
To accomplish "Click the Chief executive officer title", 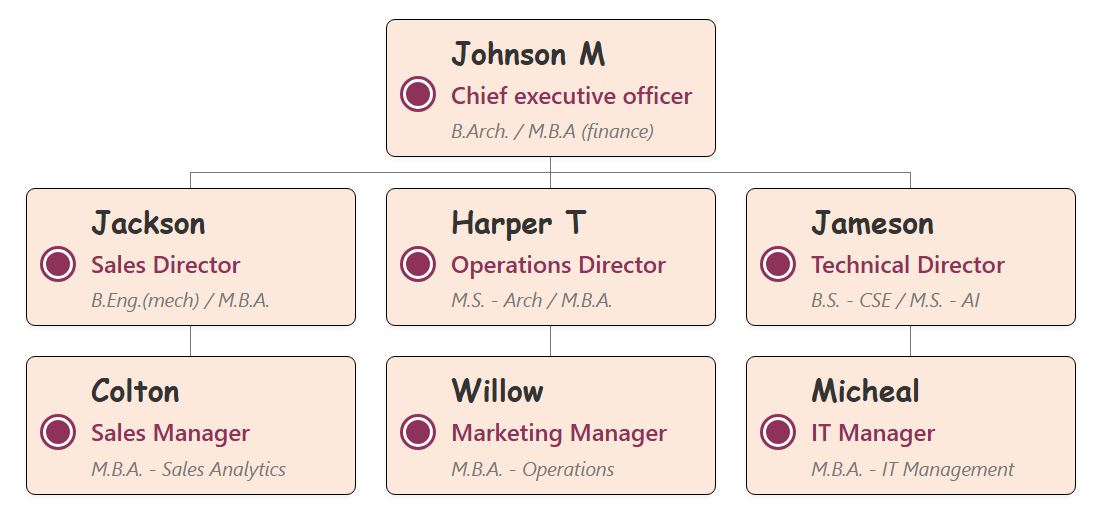I will 571,96.
